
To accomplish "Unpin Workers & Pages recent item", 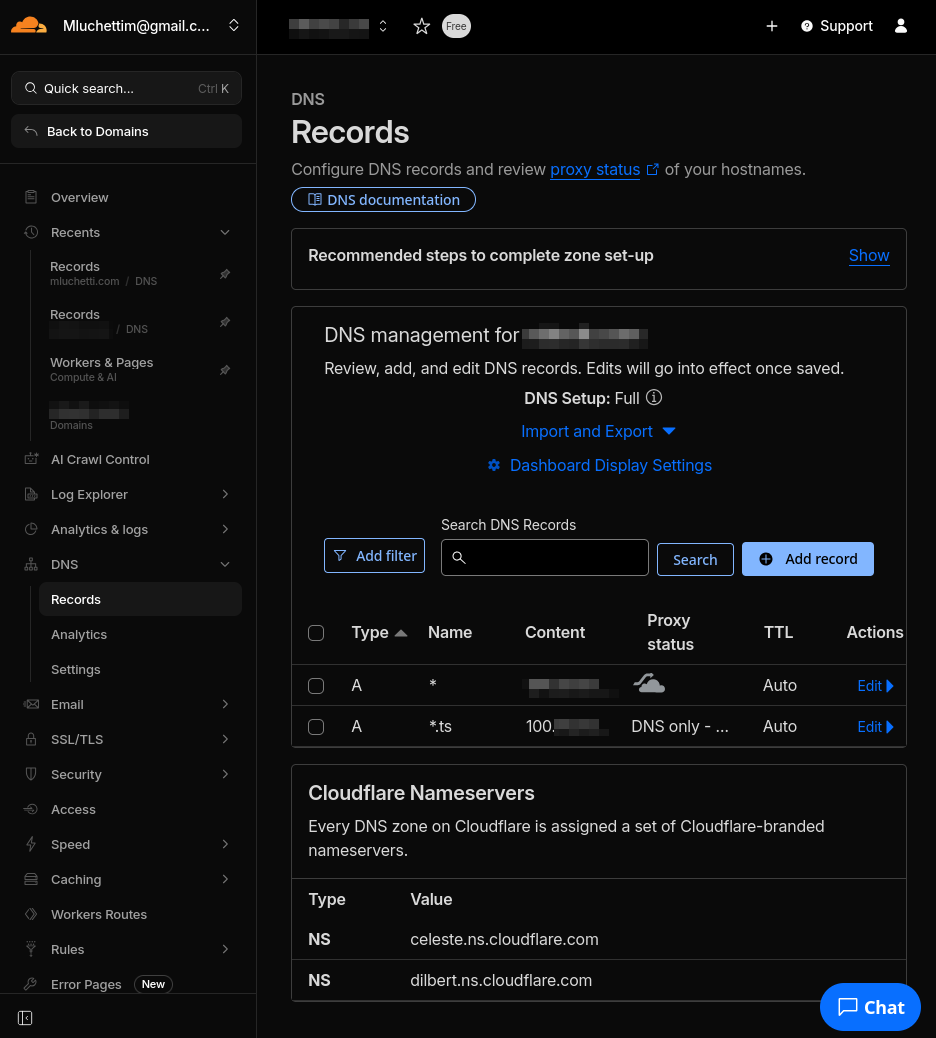I will pos(225,369).
